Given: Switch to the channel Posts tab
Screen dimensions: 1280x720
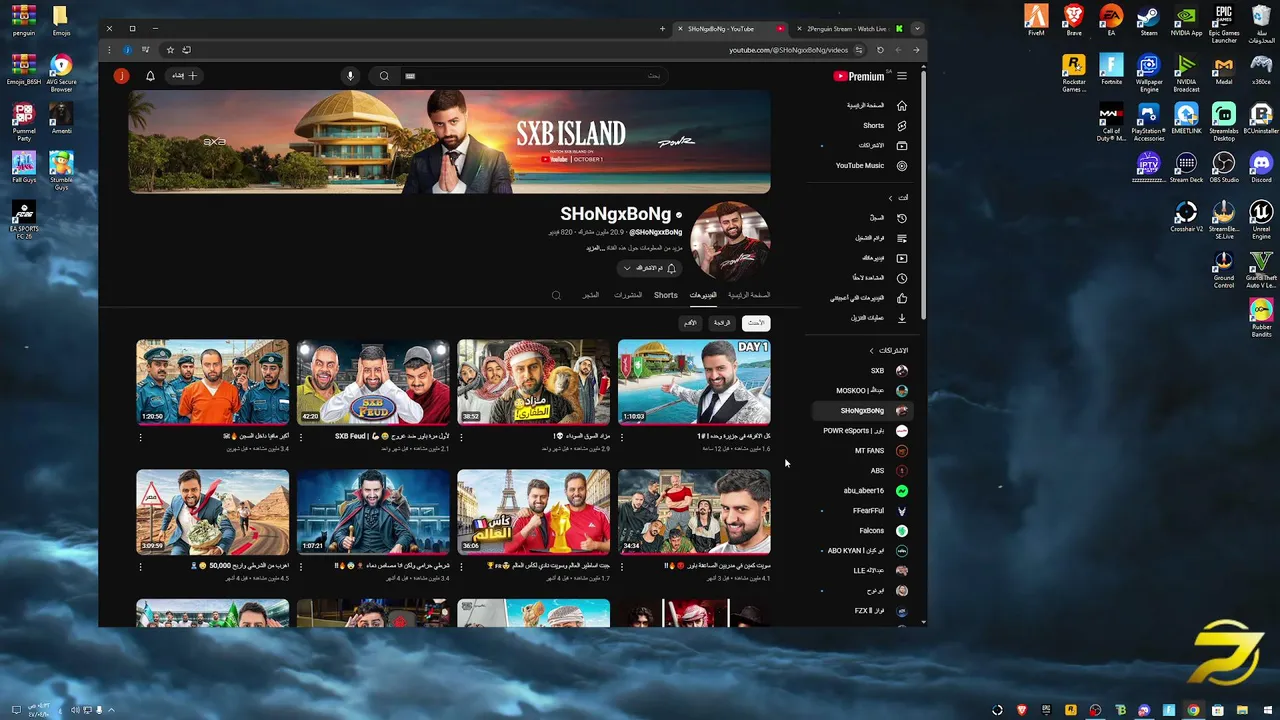Looking at the screenshot, I should (x=628, y=295).
